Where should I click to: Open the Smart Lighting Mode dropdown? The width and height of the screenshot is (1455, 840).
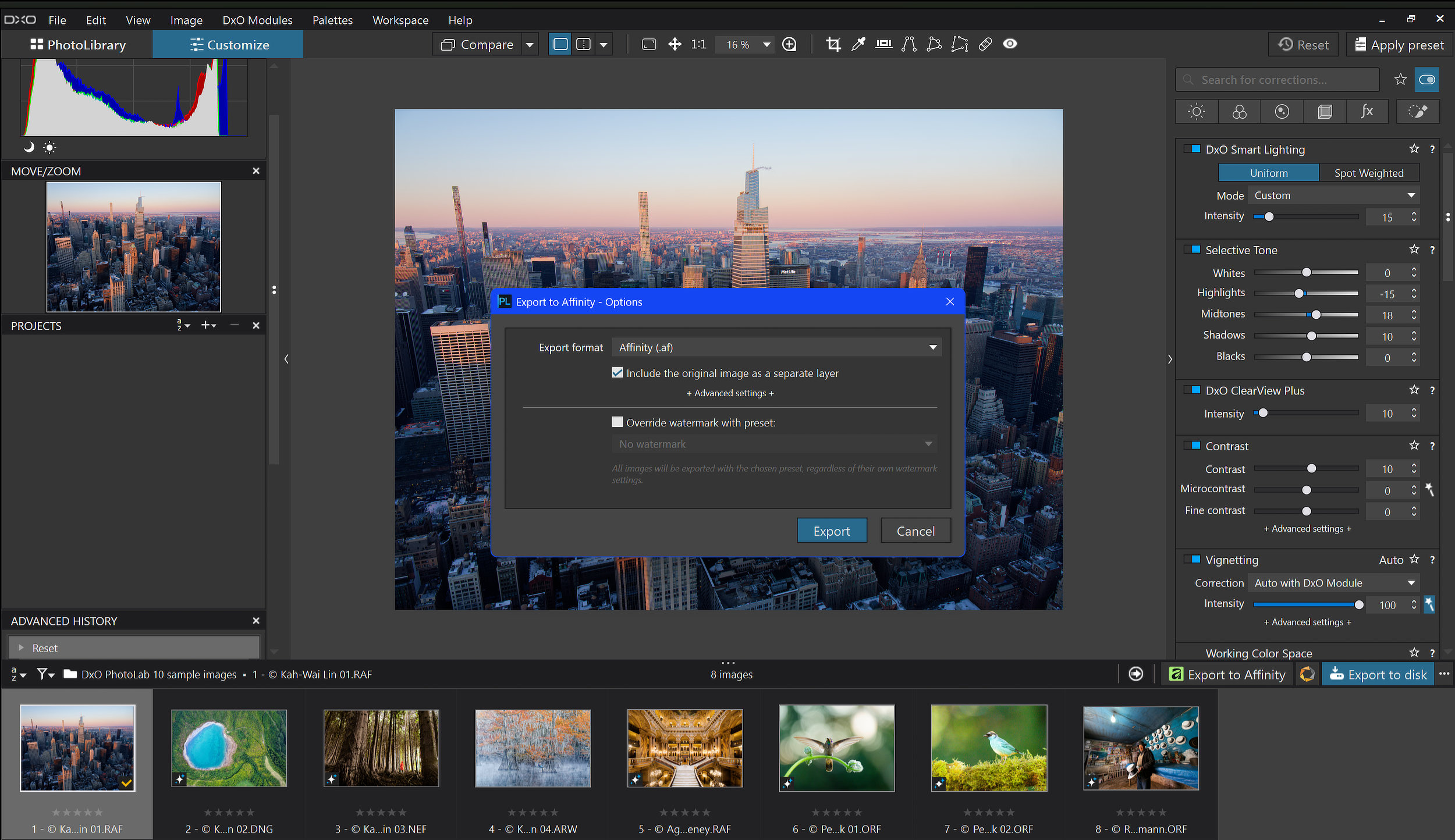pyautogui.click(x=1333, y=195)
